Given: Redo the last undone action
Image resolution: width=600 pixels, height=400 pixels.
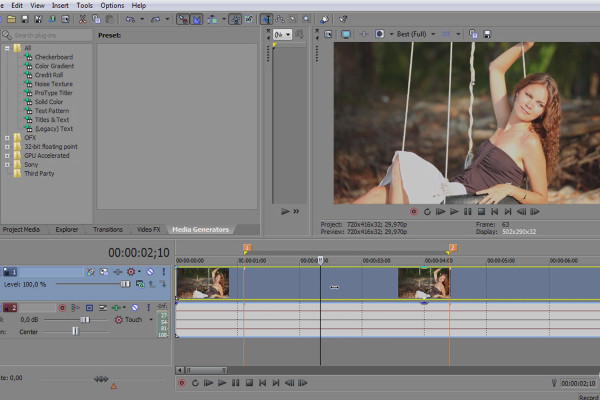Looking at the screenshot, I should tap(155, 19).
